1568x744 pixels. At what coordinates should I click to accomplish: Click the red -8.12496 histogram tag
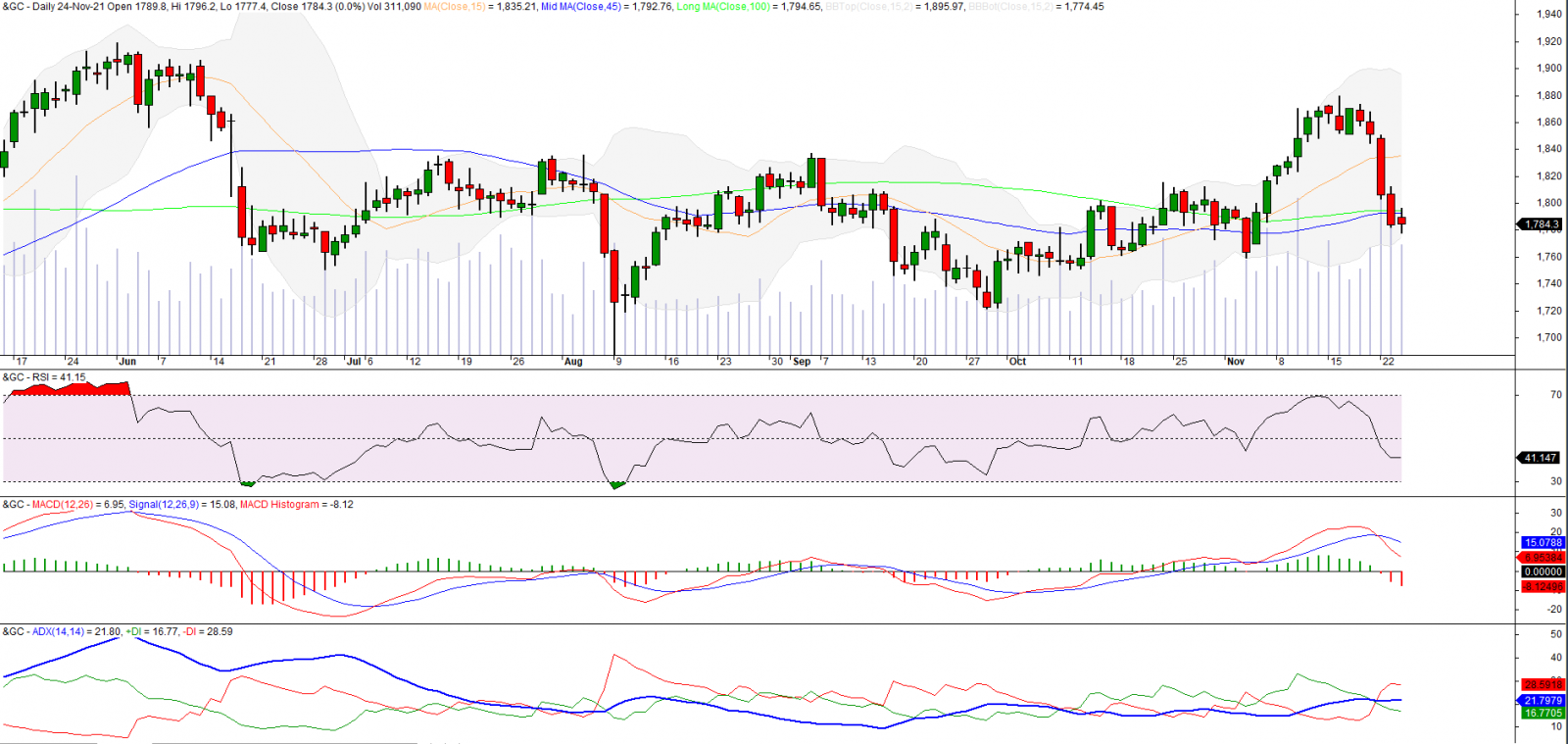click(1543, 587)
